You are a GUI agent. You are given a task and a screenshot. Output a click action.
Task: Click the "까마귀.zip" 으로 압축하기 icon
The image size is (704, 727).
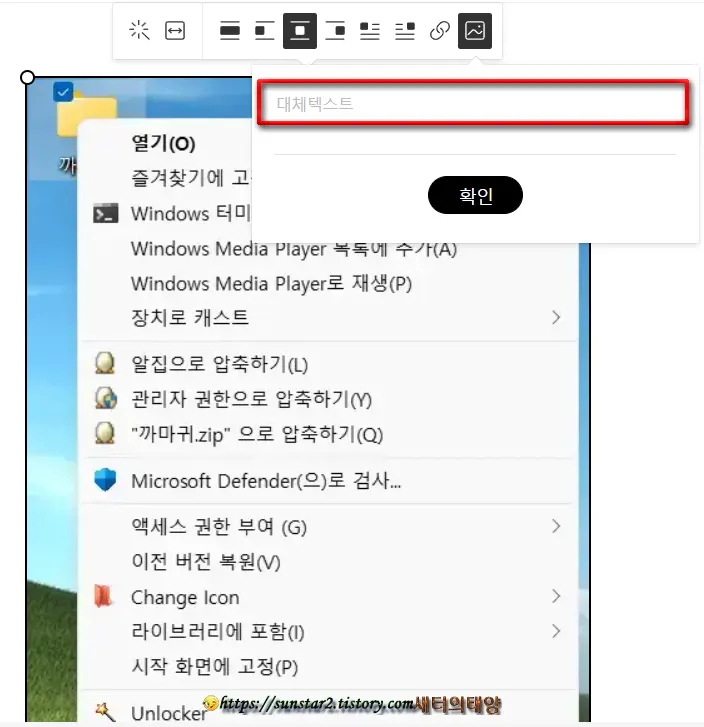pos(105,434)
